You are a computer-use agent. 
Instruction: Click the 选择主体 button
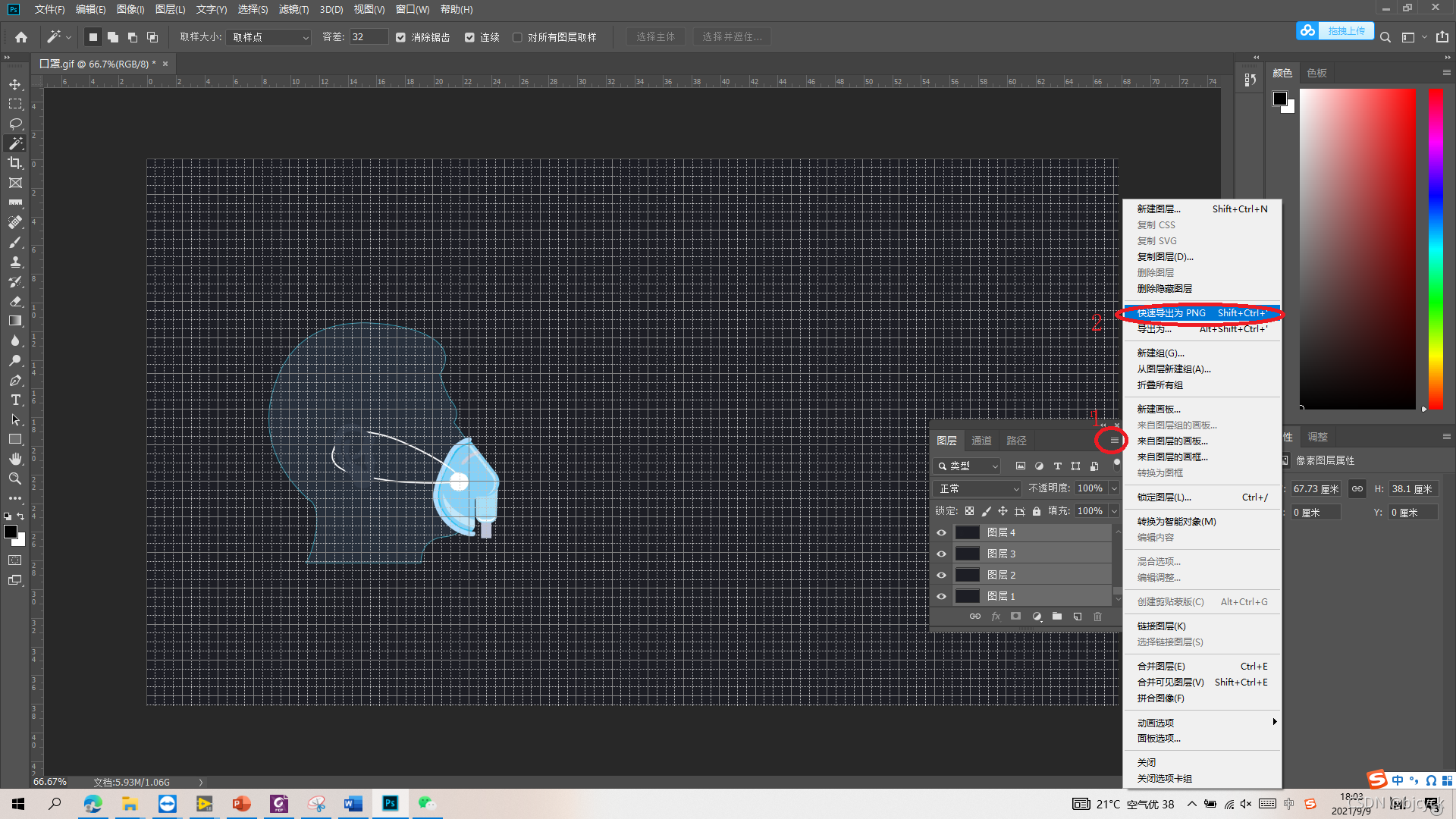[655, 36]
